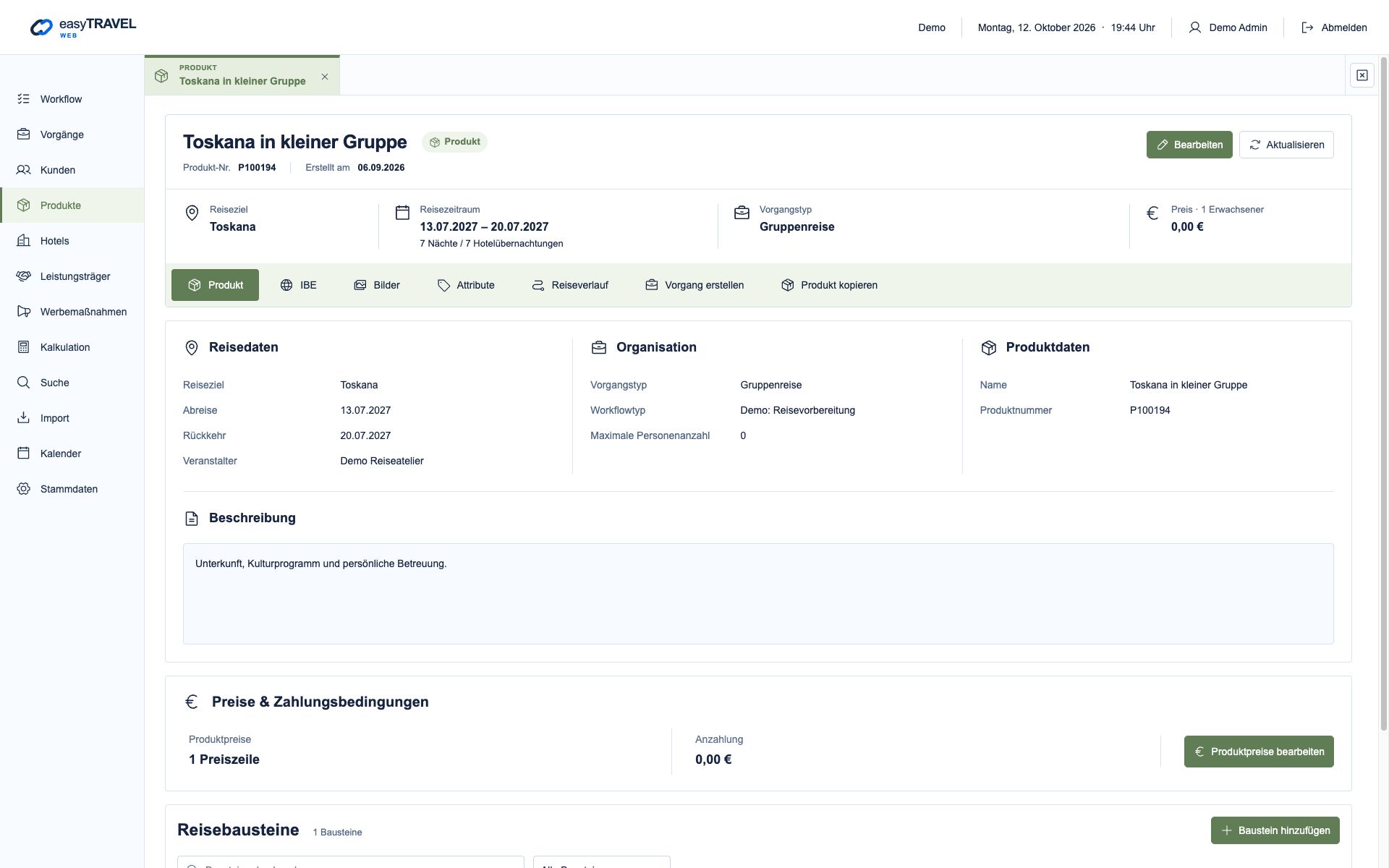1389x868 pixels.
Task: Open Kalkulation in sidebar
Action: [72, 347]
